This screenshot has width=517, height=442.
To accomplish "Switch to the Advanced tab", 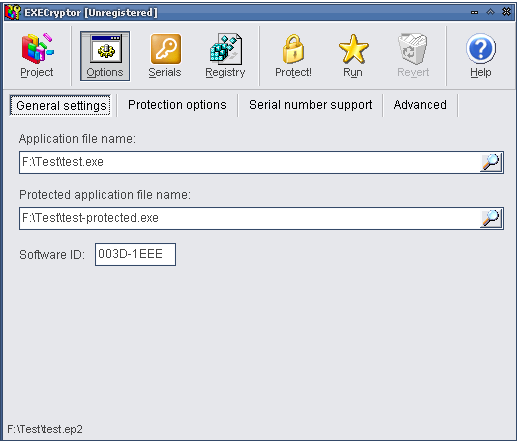I will coord(420,105).
